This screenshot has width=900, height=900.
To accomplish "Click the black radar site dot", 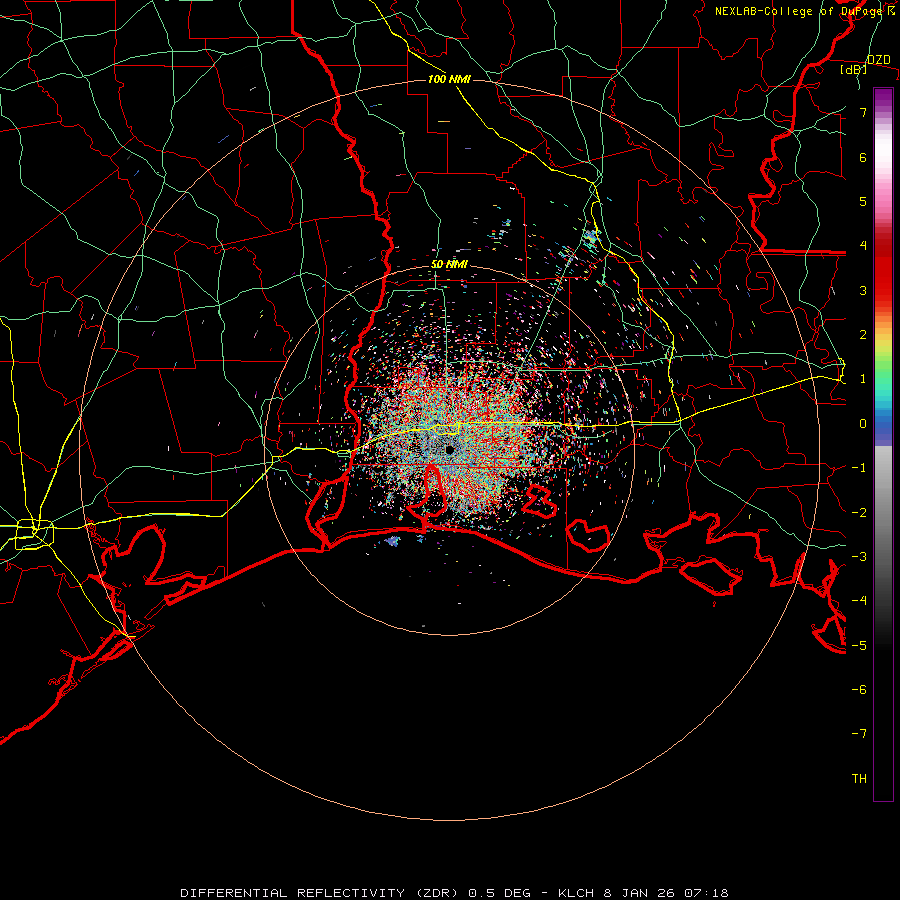I will (x=450, y=450).
